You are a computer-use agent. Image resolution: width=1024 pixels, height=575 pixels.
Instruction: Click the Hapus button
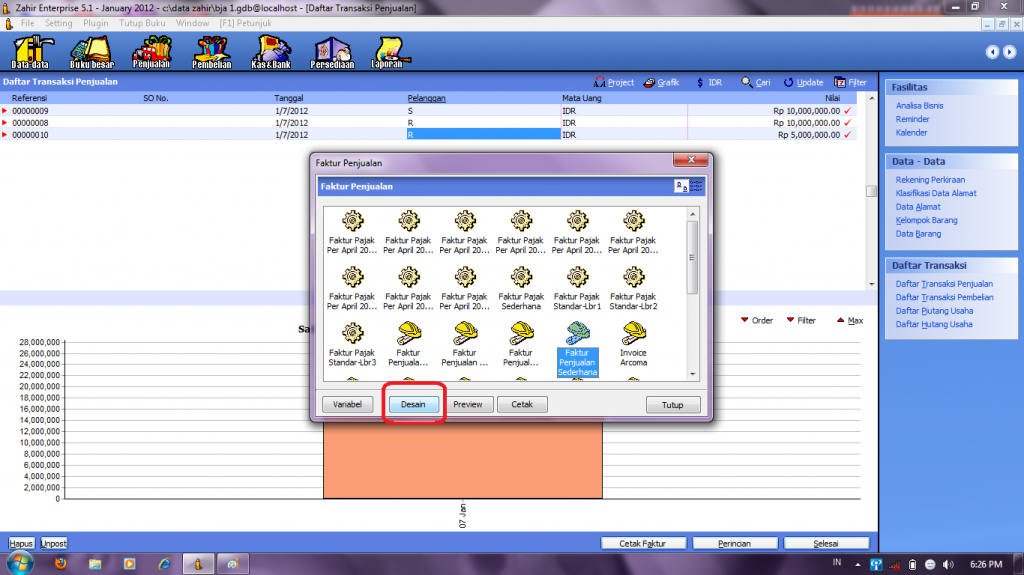(21, 543)
